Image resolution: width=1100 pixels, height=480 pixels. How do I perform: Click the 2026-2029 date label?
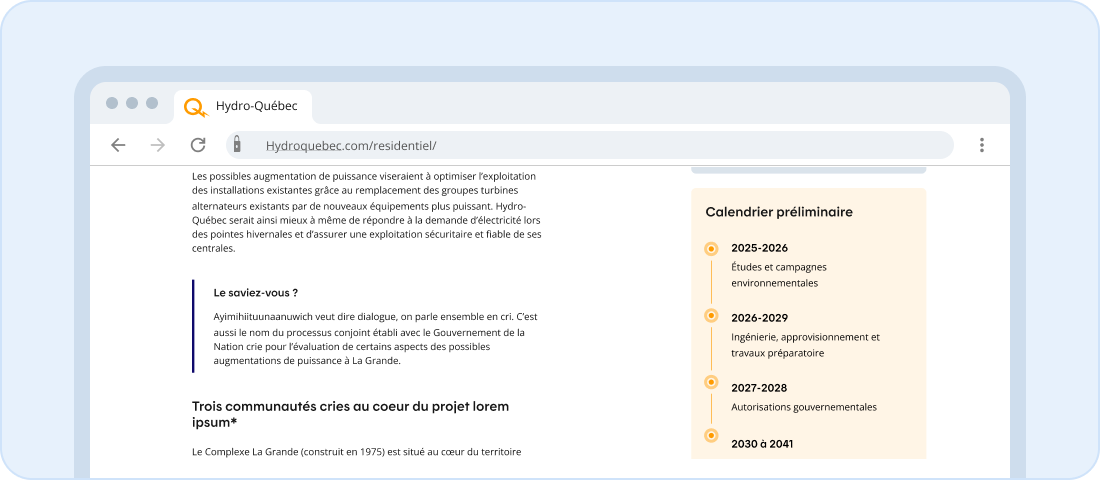click(x=759, y=318)
